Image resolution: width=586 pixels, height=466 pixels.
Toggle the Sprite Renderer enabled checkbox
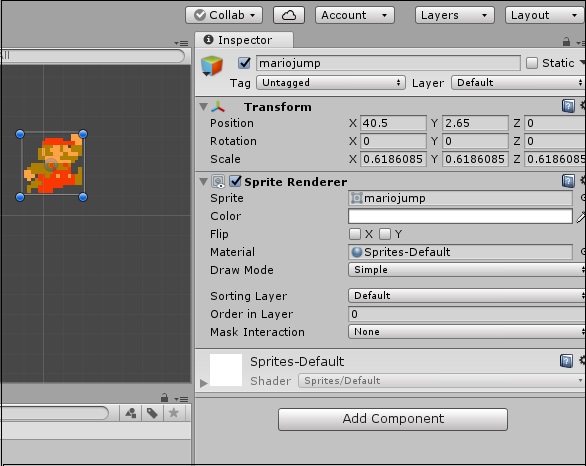(235, 181)
